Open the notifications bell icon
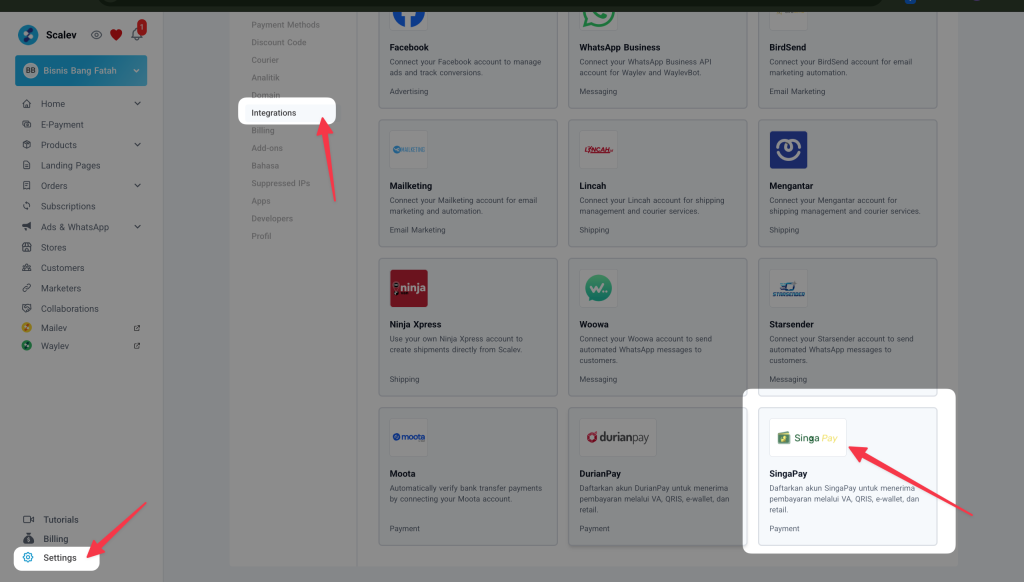Screen dimensions: 1024x582 pos(136,34)
